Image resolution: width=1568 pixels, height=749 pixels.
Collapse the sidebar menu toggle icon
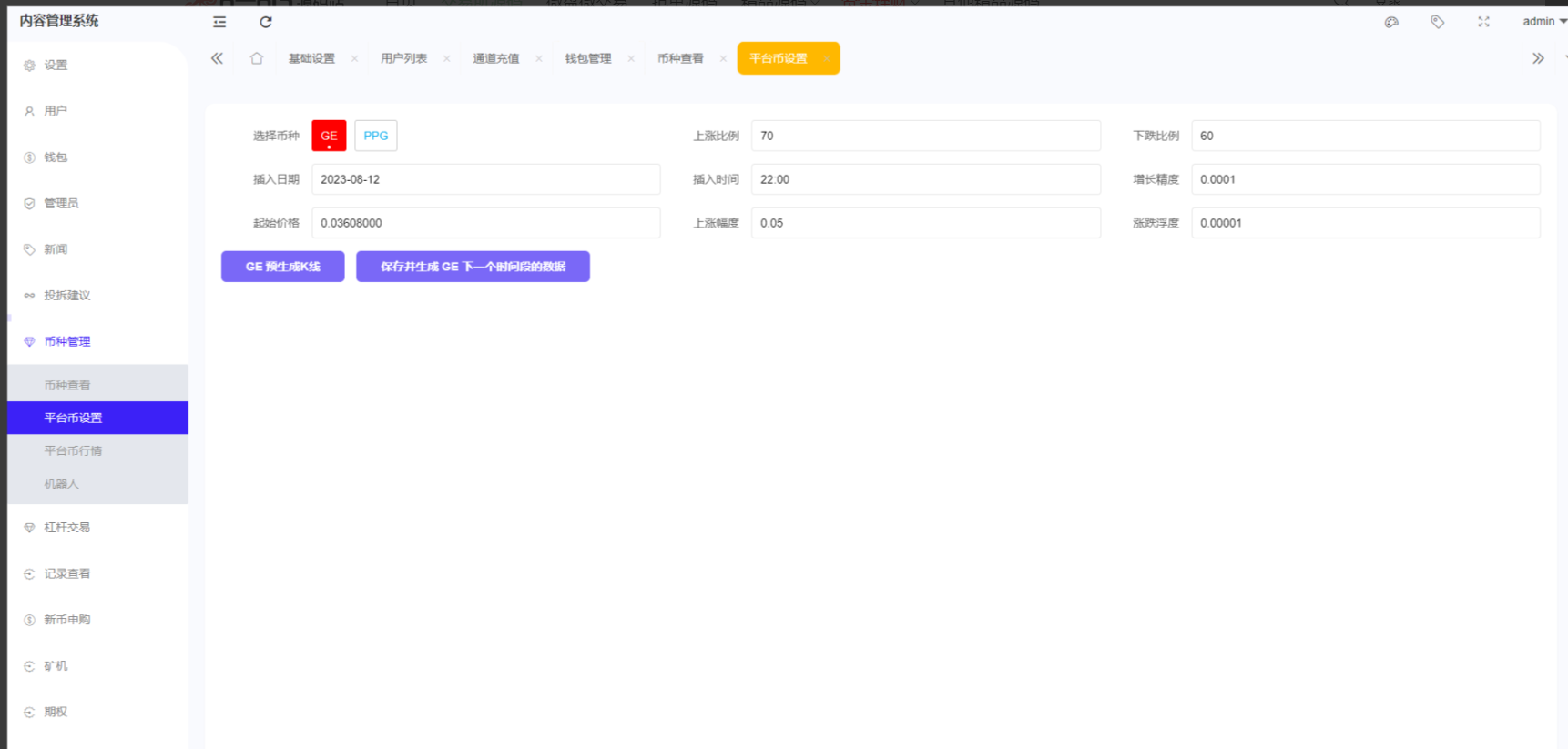pyautogui.click(x=219, y=22)
